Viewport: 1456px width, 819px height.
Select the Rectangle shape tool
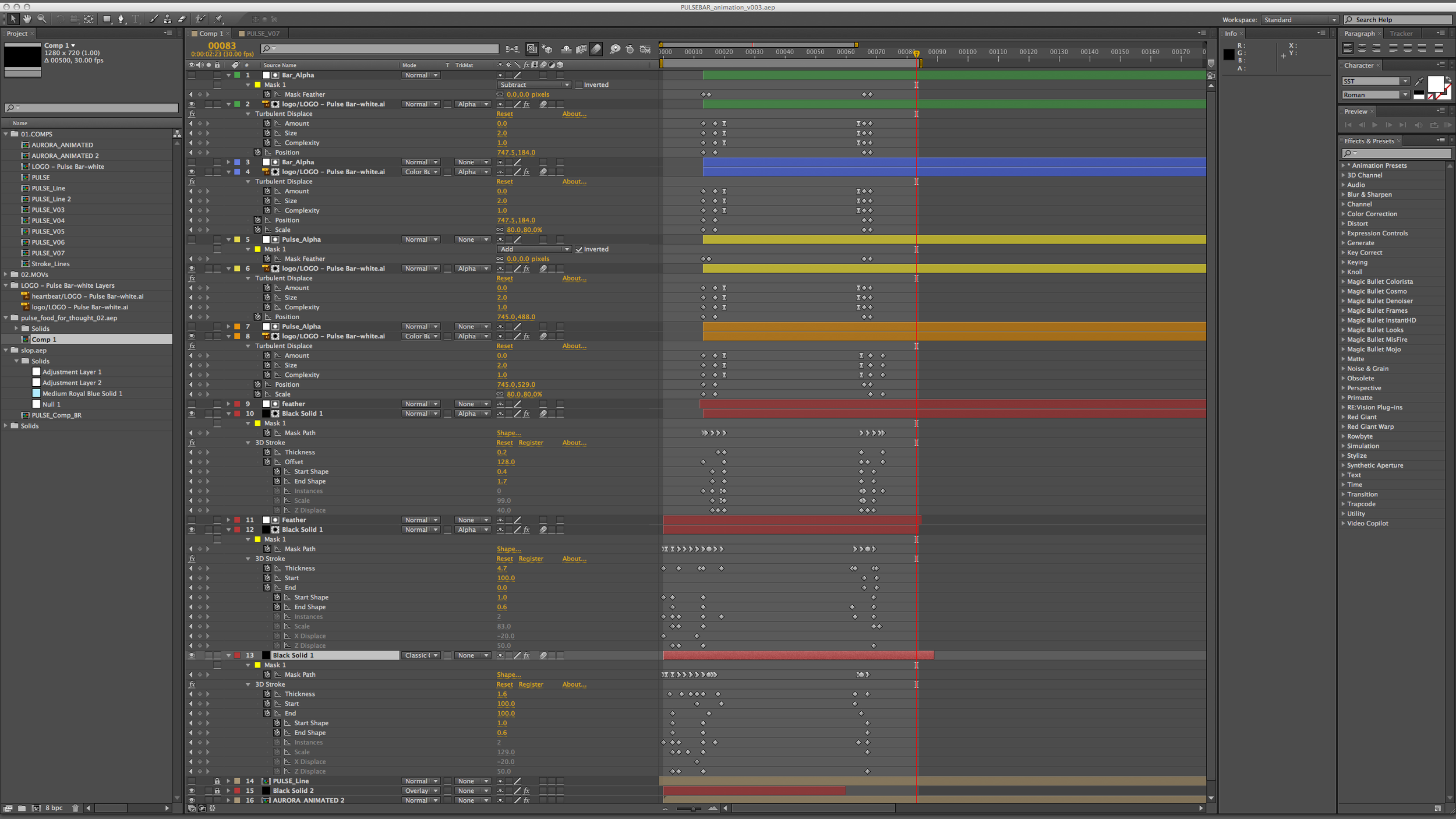(x=107, y=19)
